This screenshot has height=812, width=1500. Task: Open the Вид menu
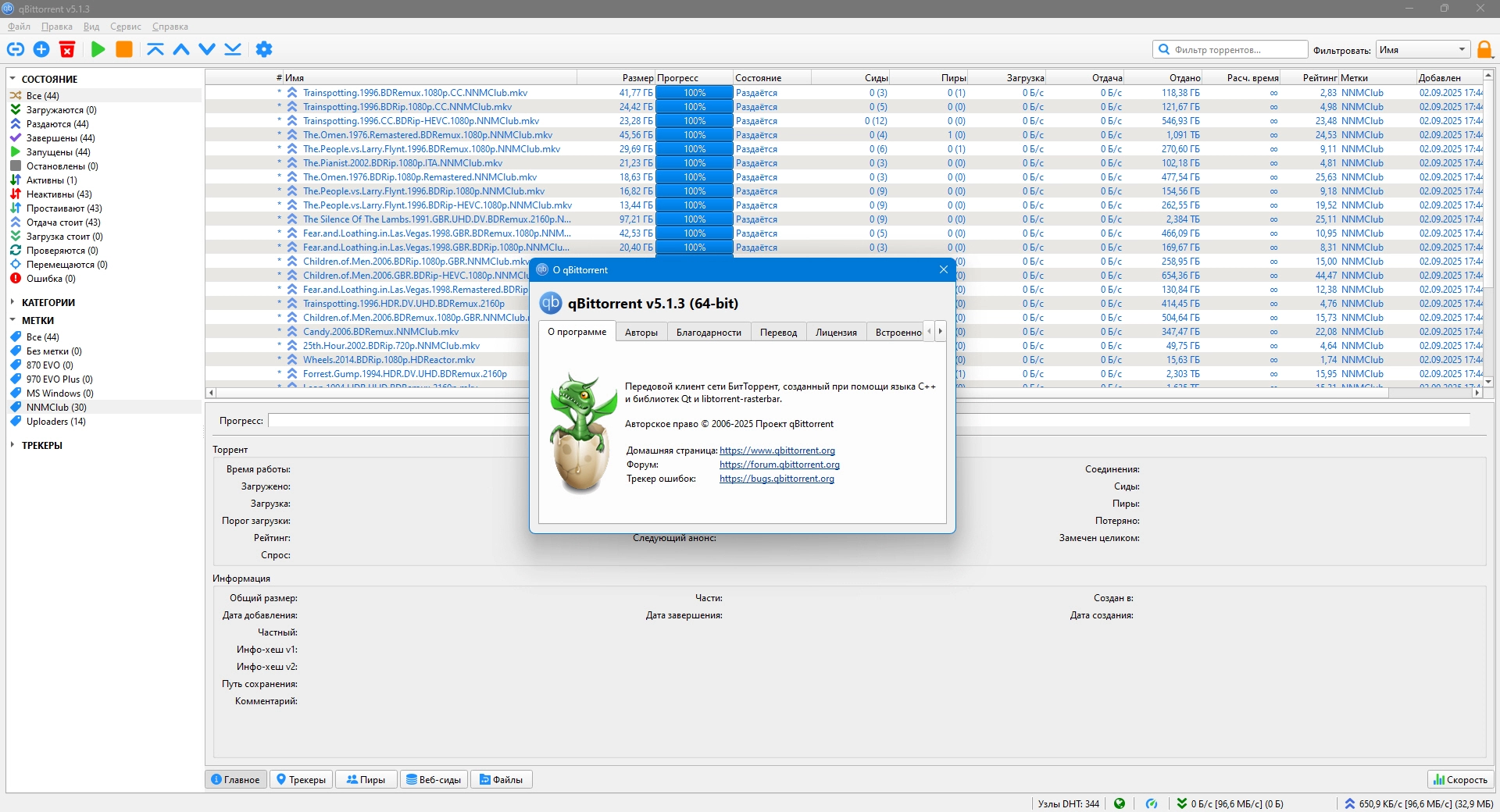tap(91, 27)
